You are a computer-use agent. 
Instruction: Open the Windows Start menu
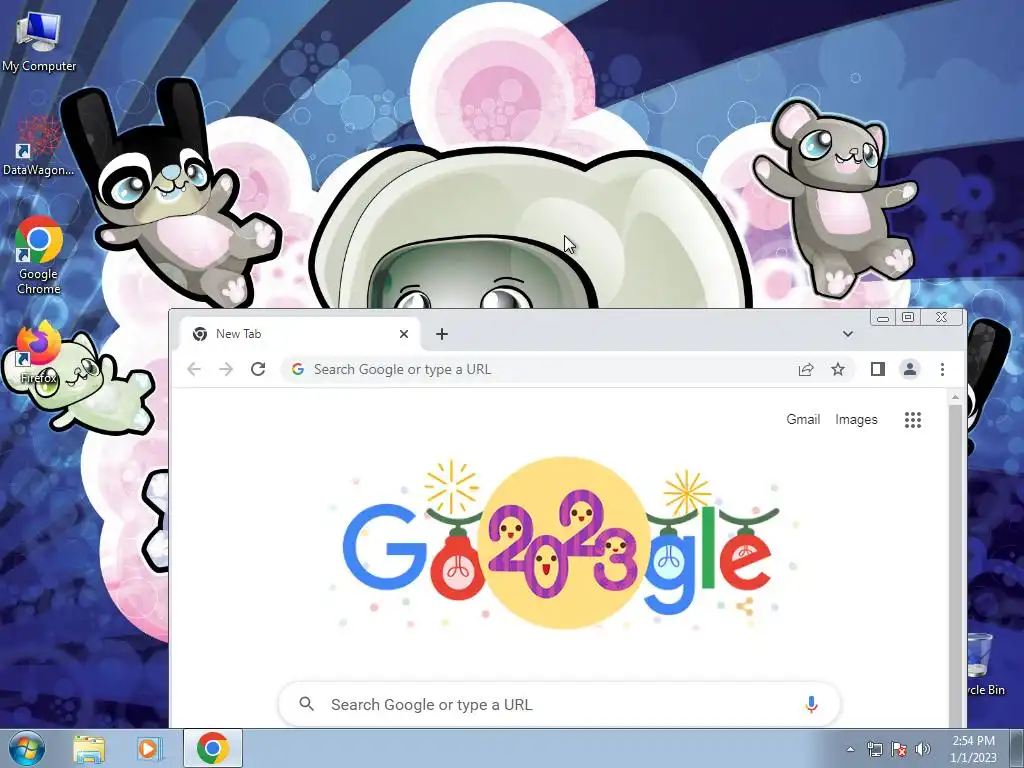point(26,748)
